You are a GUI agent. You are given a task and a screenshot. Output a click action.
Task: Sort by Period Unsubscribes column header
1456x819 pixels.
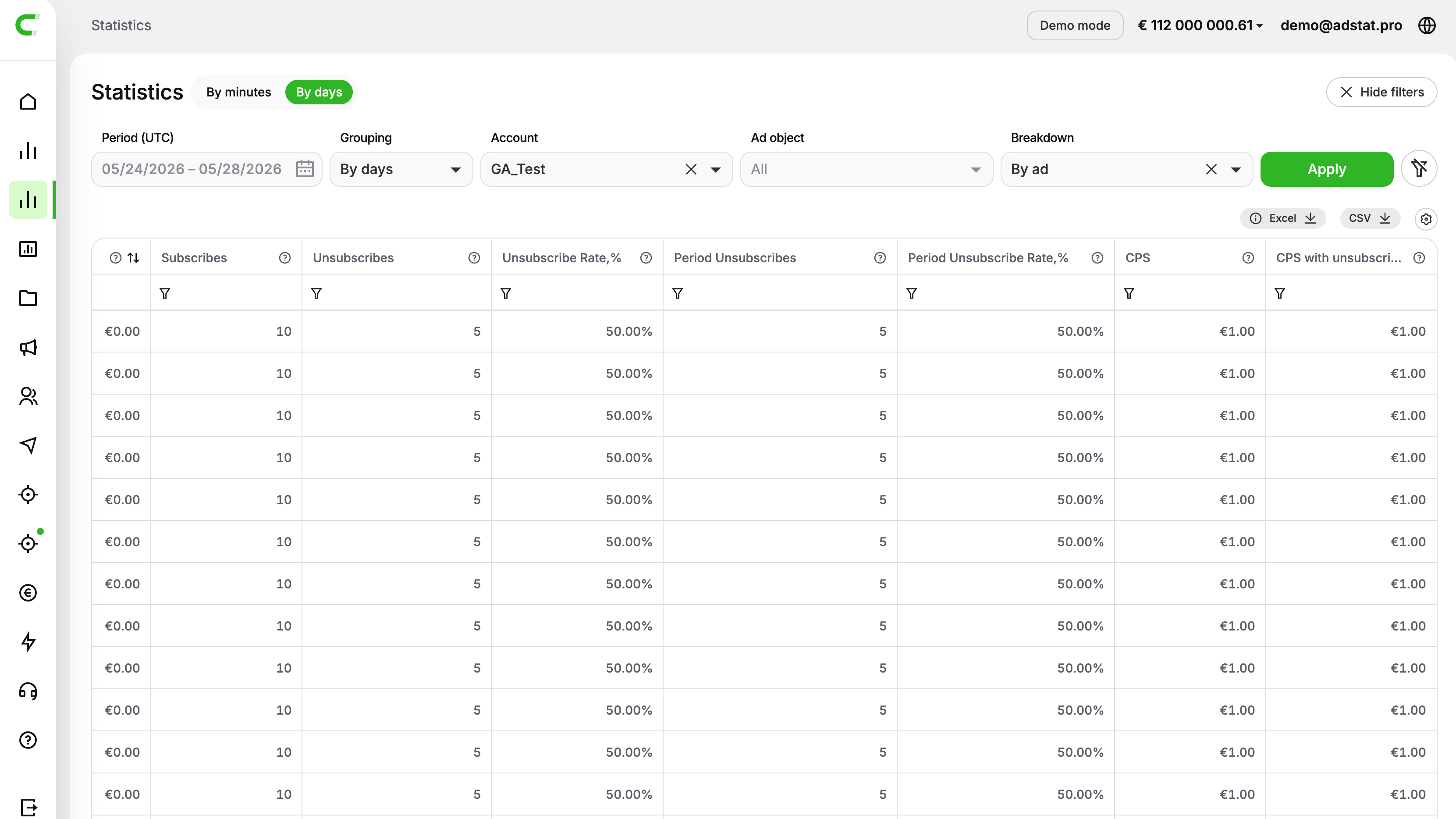tap(735, 258)
